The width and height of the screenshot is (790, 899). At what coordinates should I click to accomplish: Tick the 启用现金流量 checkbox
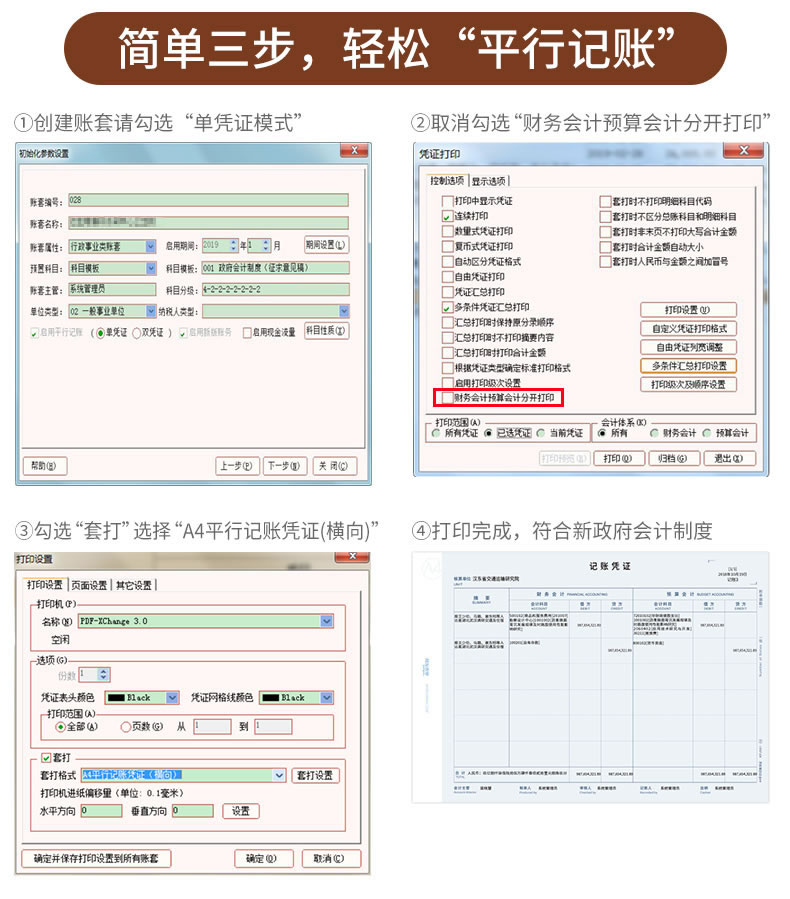(247, 333)
